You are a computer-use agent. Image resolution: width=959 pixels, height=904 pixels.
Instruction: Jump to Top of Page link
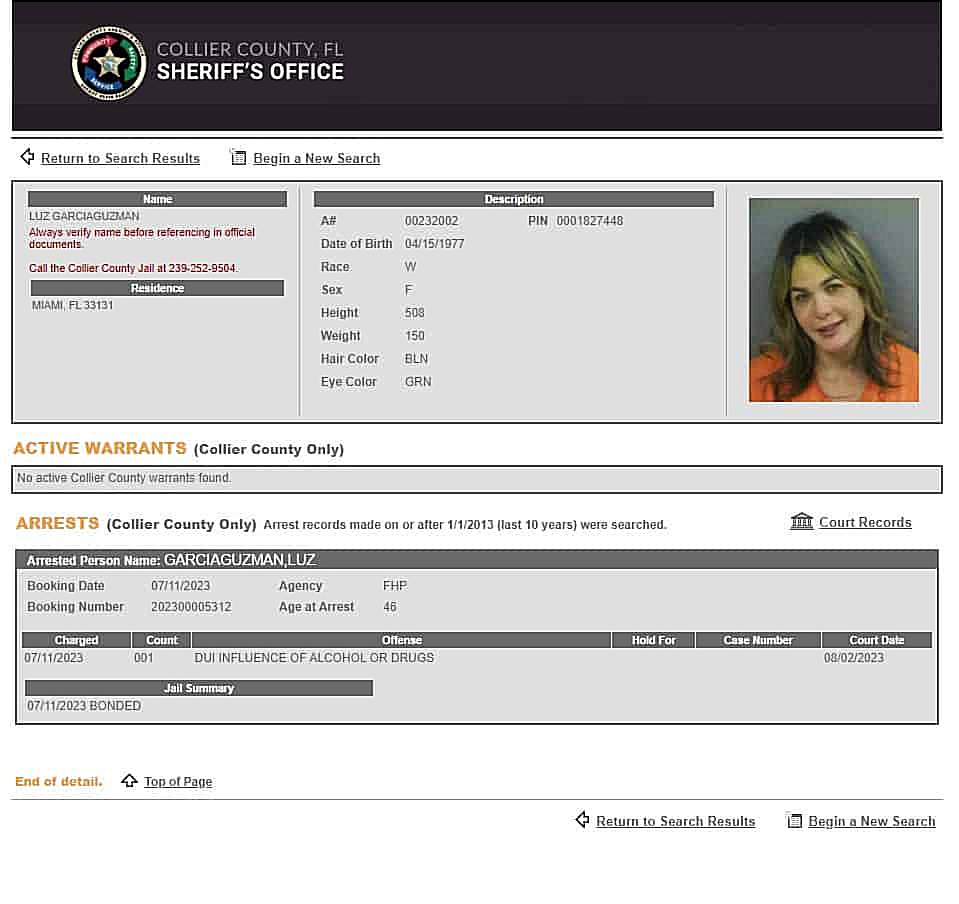pyautogui.click(x=178, y=782)
